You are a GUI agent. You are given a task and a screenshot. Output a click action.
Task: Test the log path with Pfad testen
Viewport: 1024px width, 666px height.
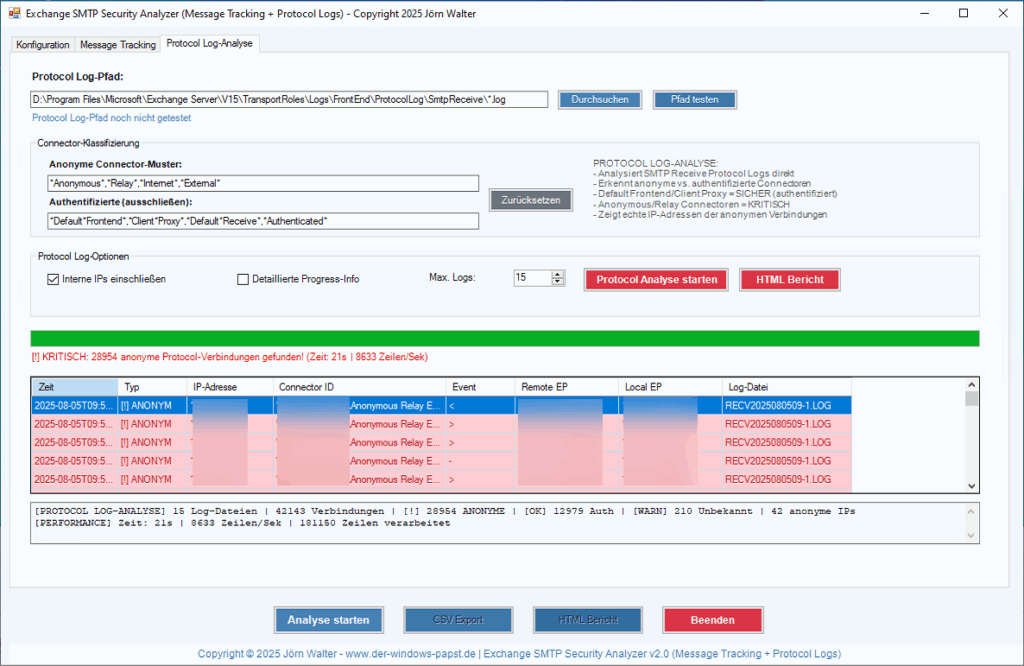click(694, 99)
